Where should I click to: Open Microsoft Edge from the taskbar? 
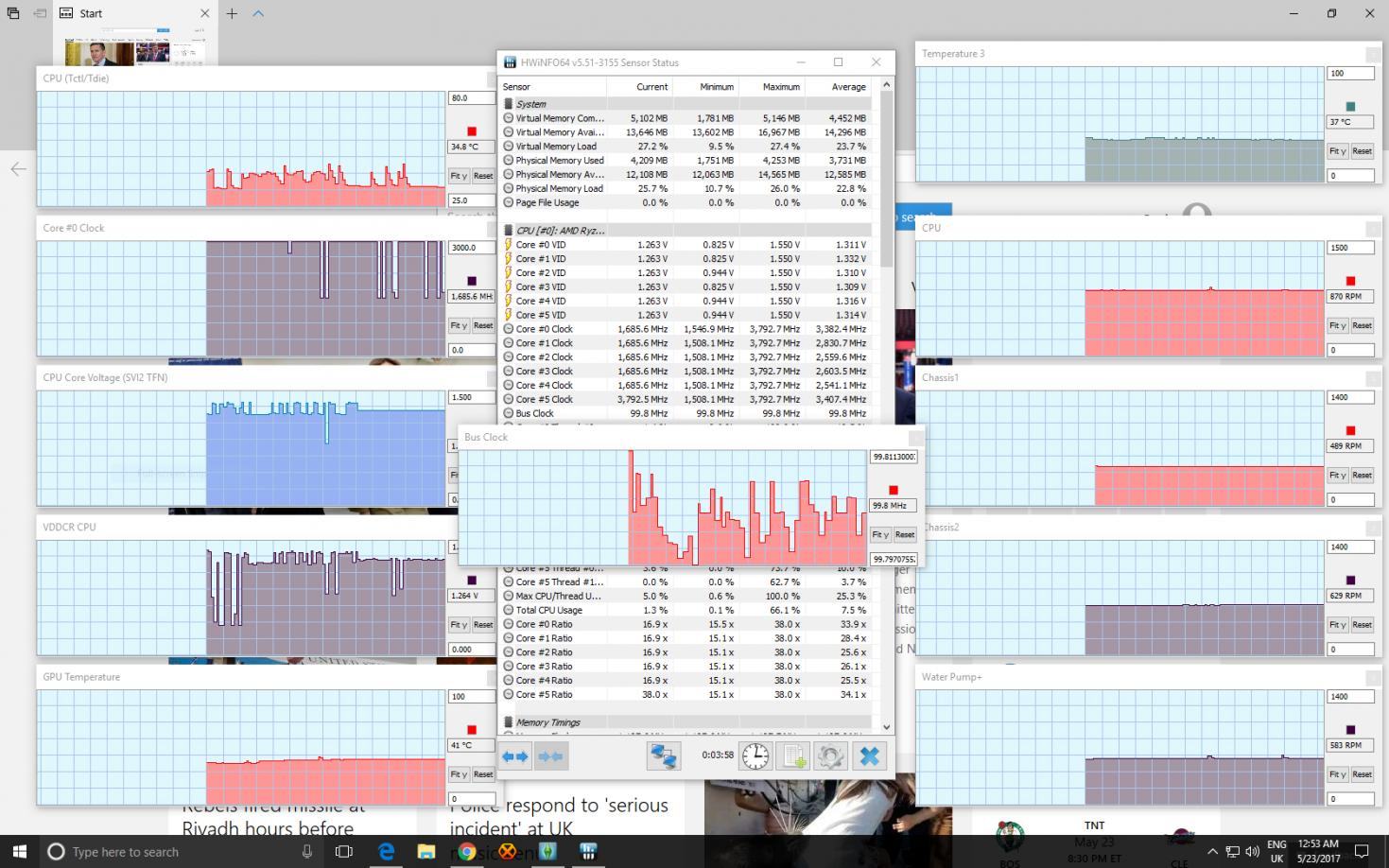tap(386, 852)
